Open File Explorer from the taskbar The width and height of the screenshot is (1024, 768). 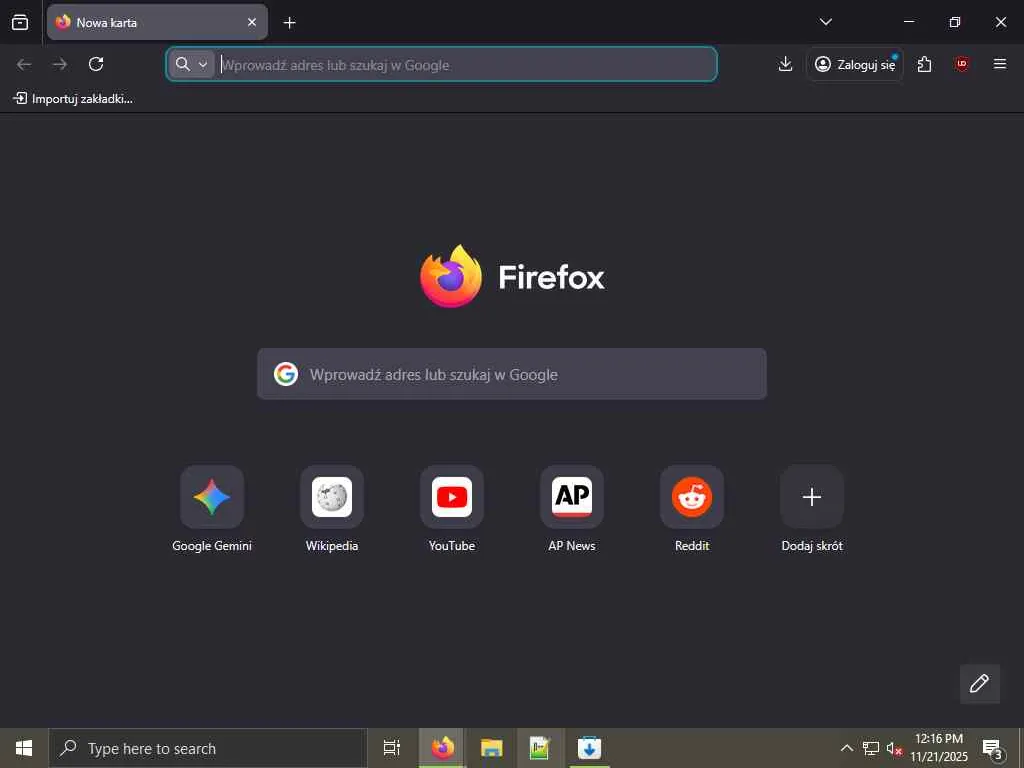click(x=491, y=748)
